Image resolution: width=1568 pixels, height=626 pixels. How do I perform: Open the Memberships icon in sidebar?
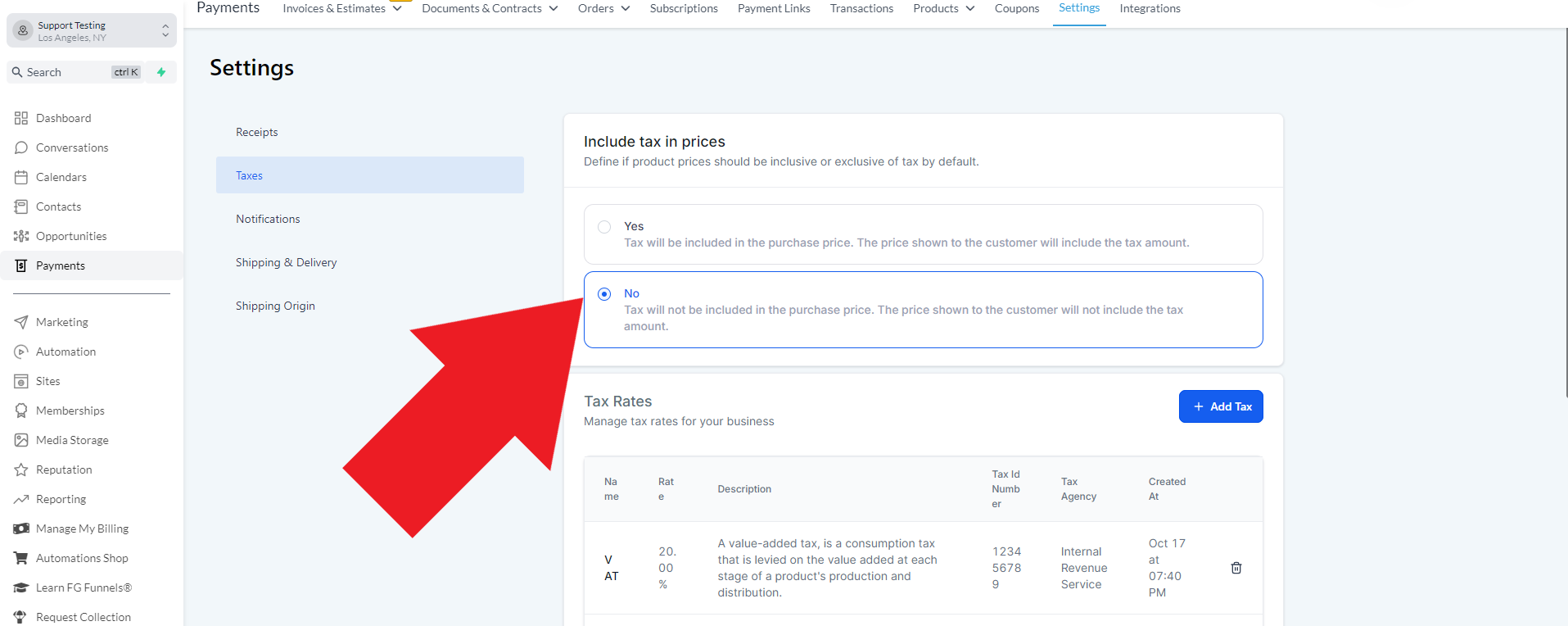coord(21,411)
